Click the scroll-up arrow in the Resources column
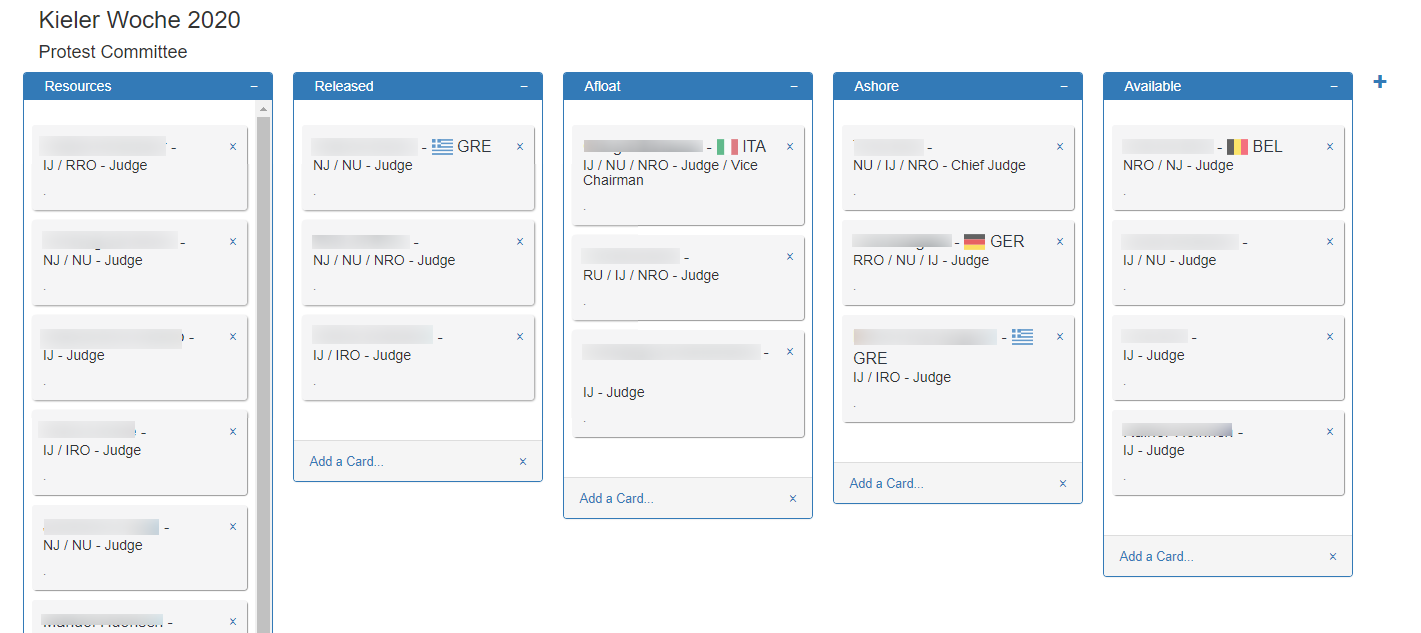Screen dimensions: 1421x633 pyautogui.click(x=264, y=108)
